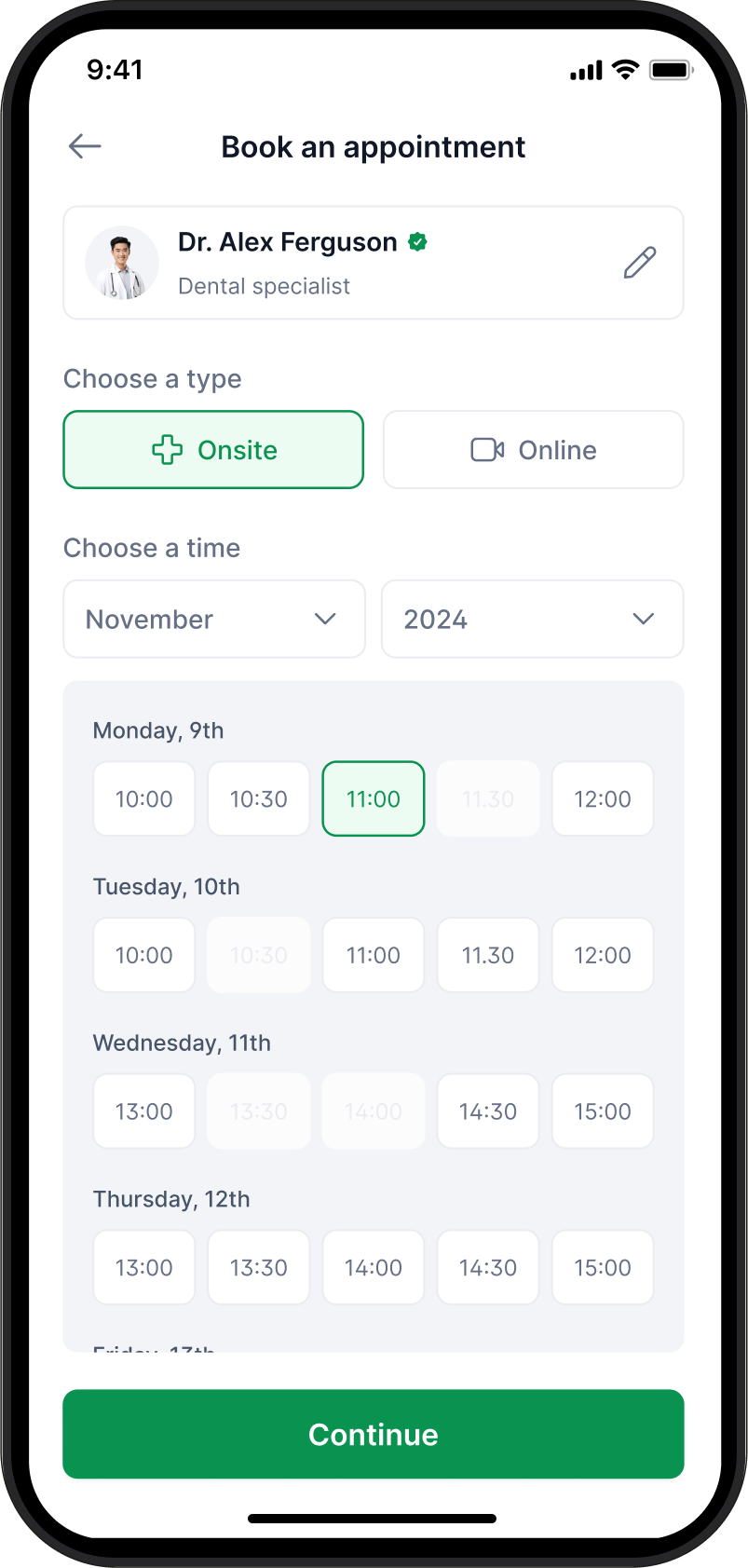Switch to Online appointment type
The image size is (748, 1568).
point(534,450)
